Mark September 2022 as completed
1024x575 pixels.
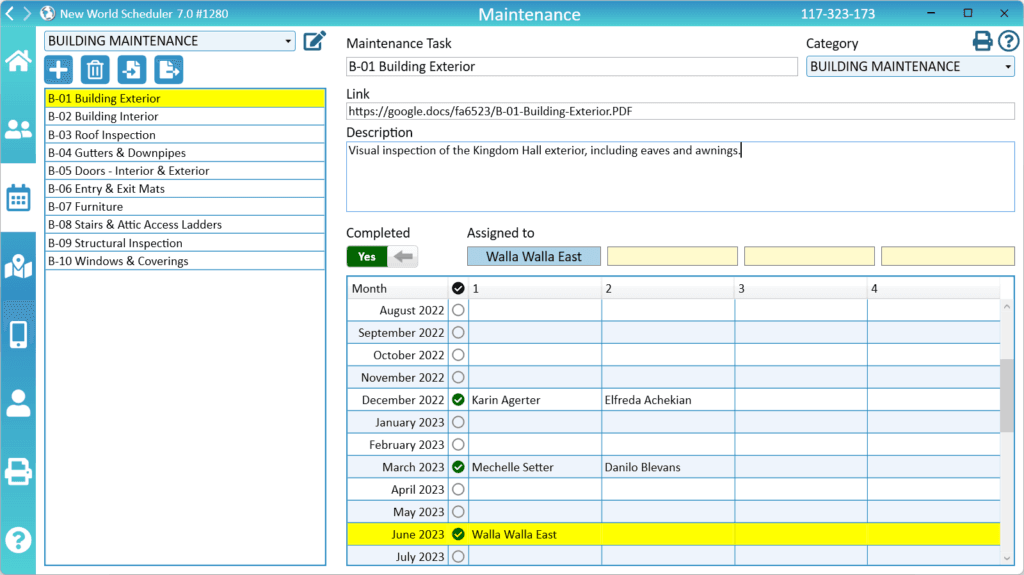pos(458,333)
